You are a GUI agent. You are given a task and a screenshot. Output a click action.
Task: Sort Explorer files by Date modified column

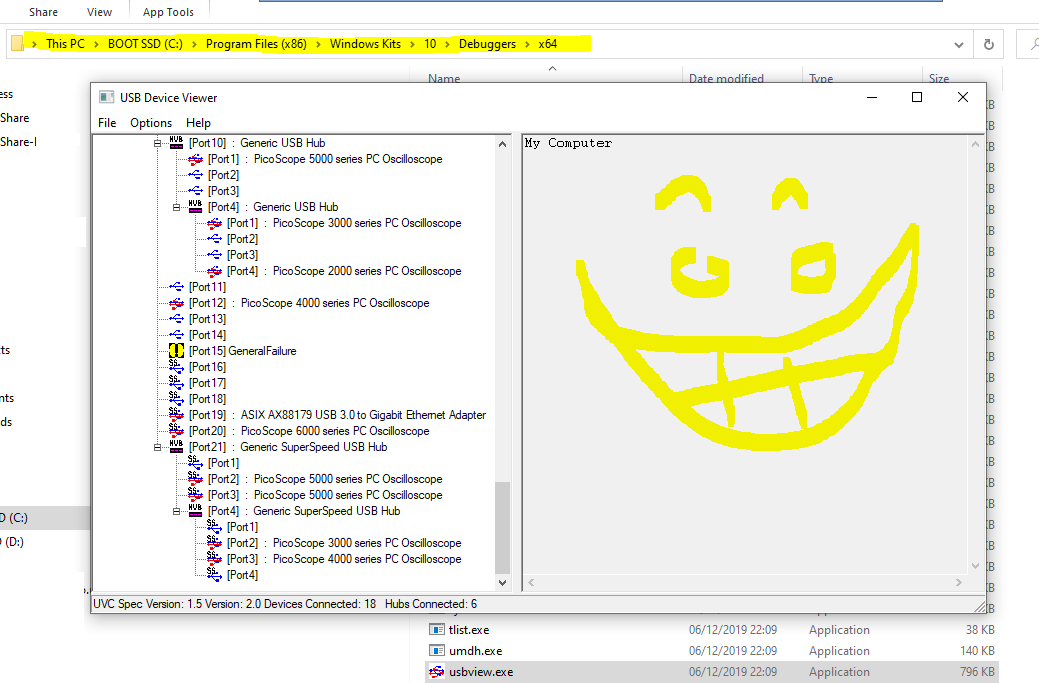[726, 78]
